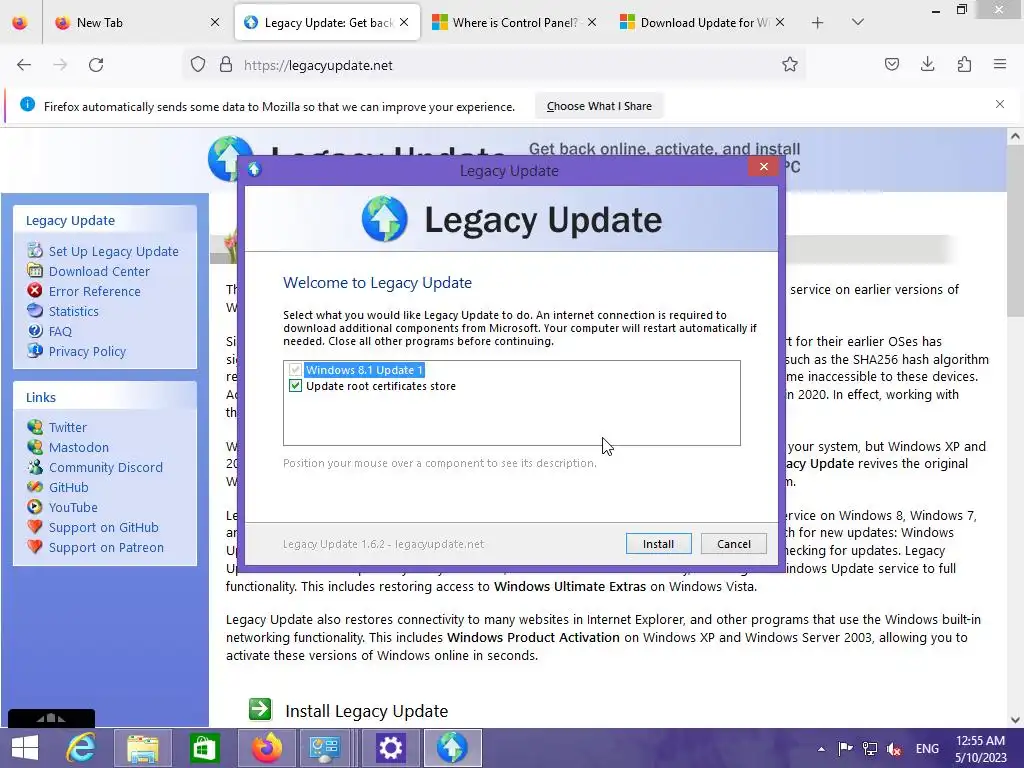Open the YouTube link
This screenshot has width=1024, height=768.
(x=72, y=507)
